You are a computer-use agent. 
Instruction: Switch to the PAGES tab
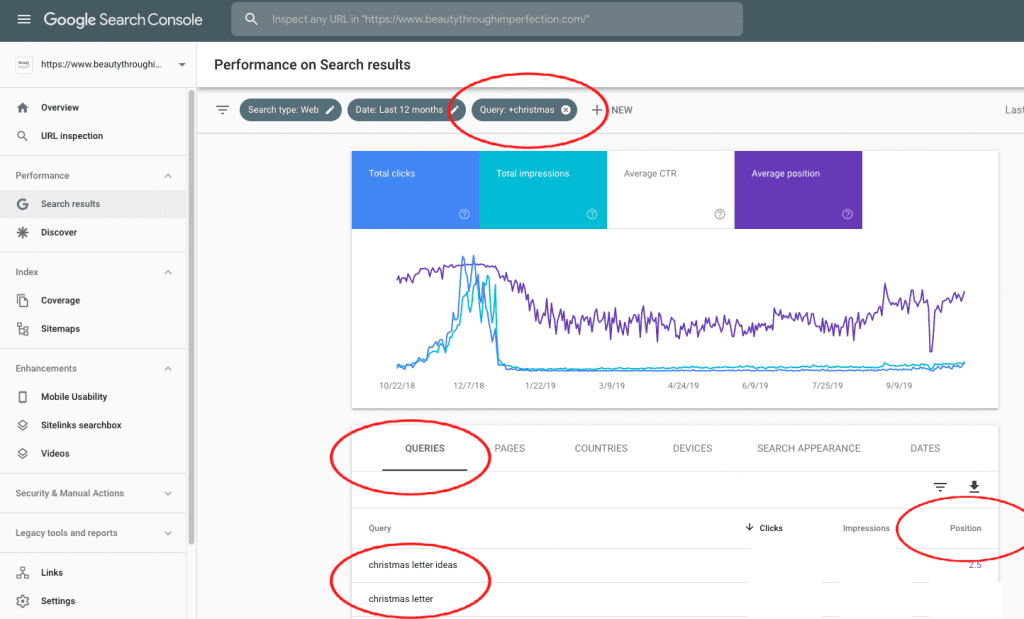pos(510,448)
